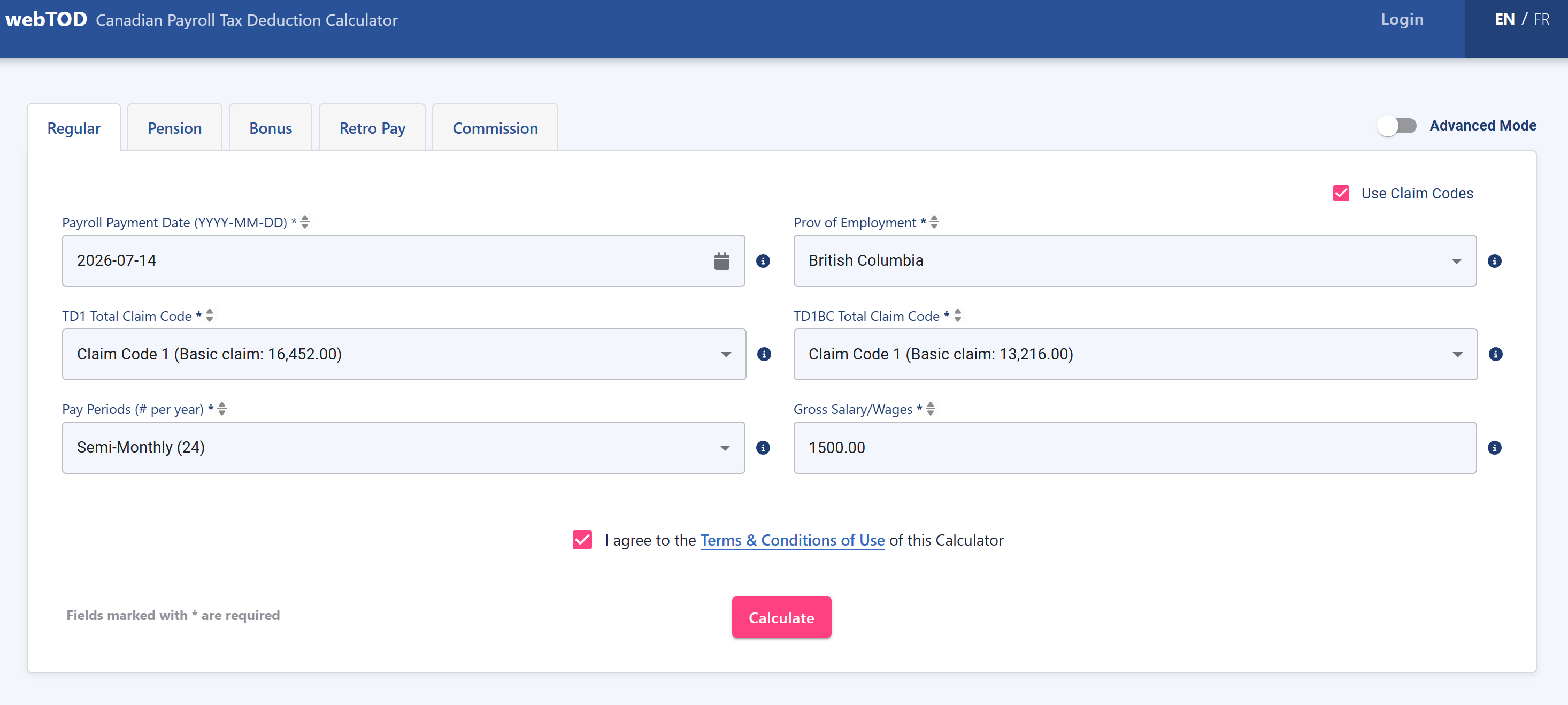Open the TD1BC Total Claim Code dropdown
This screenshot has height=705, width=1568.
(x=1135, y=354)
